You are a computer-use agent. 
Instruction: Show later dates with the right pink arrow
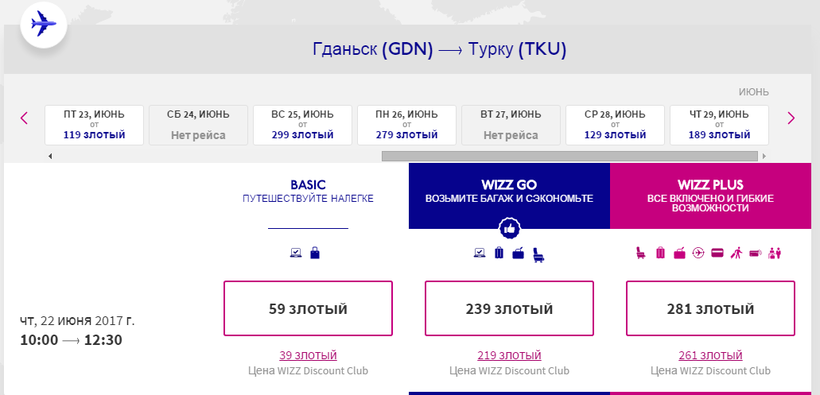click(791, 118)
